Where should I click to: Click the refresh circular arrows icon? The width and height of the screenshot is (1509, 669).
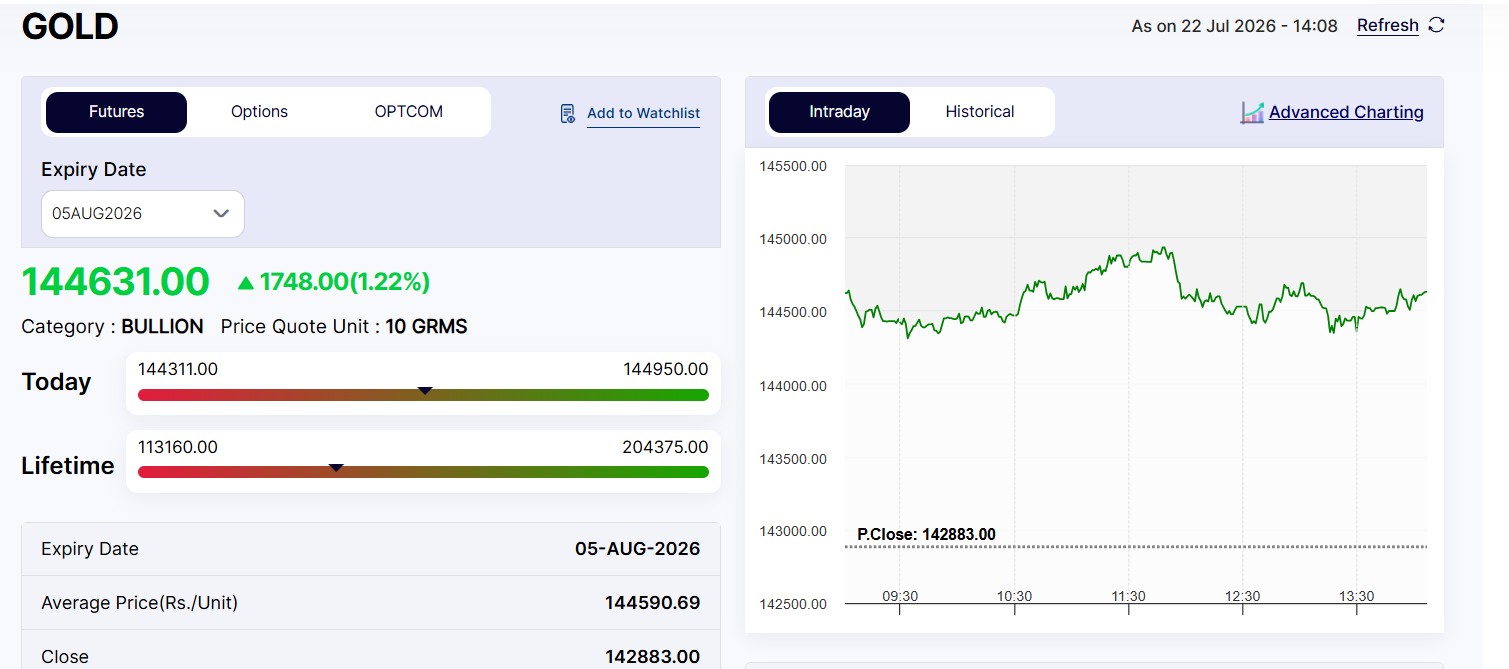[1436, 25]
